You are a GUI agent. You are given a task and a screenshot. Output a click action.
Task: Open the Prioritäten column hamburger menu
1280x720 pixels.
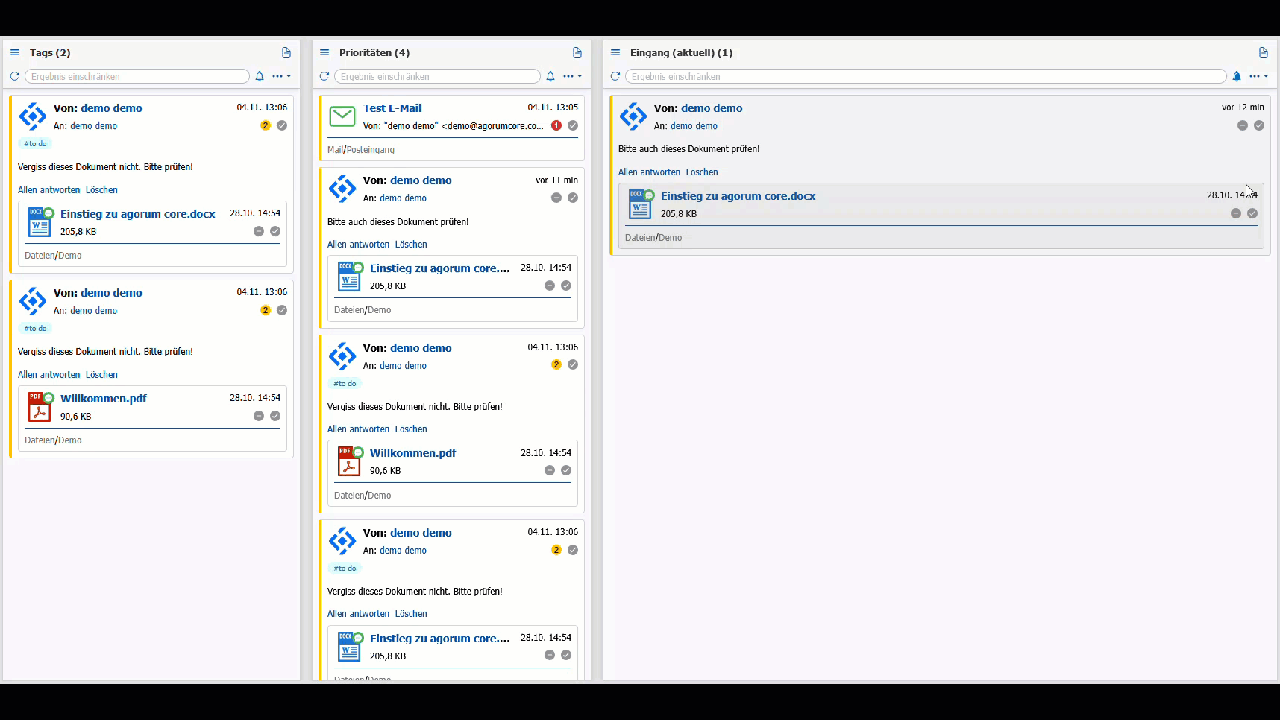coord(324,52)
